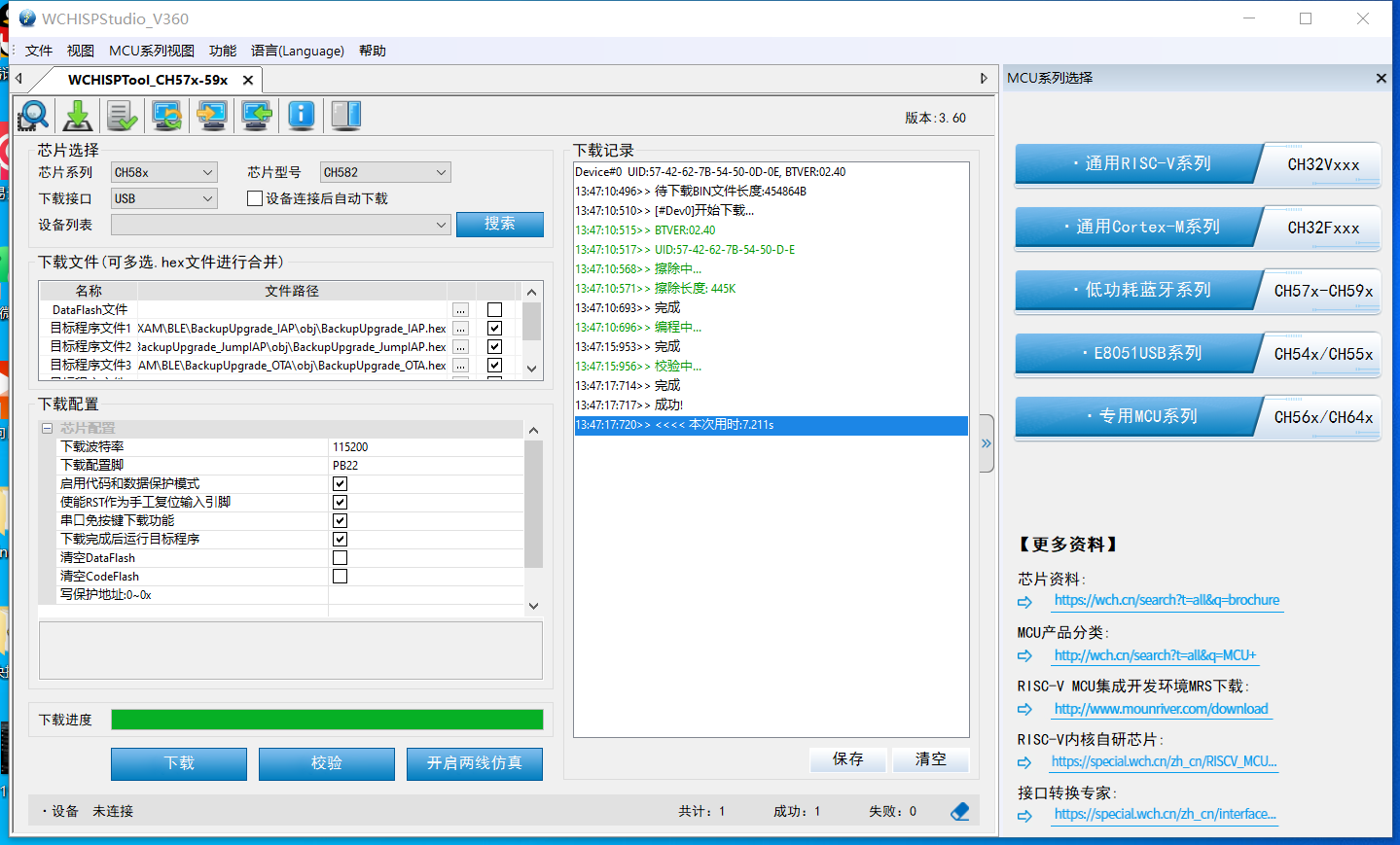The image size is (1400, 845).
Task: Click the 开启两线仿真 button
Action: 475,764
